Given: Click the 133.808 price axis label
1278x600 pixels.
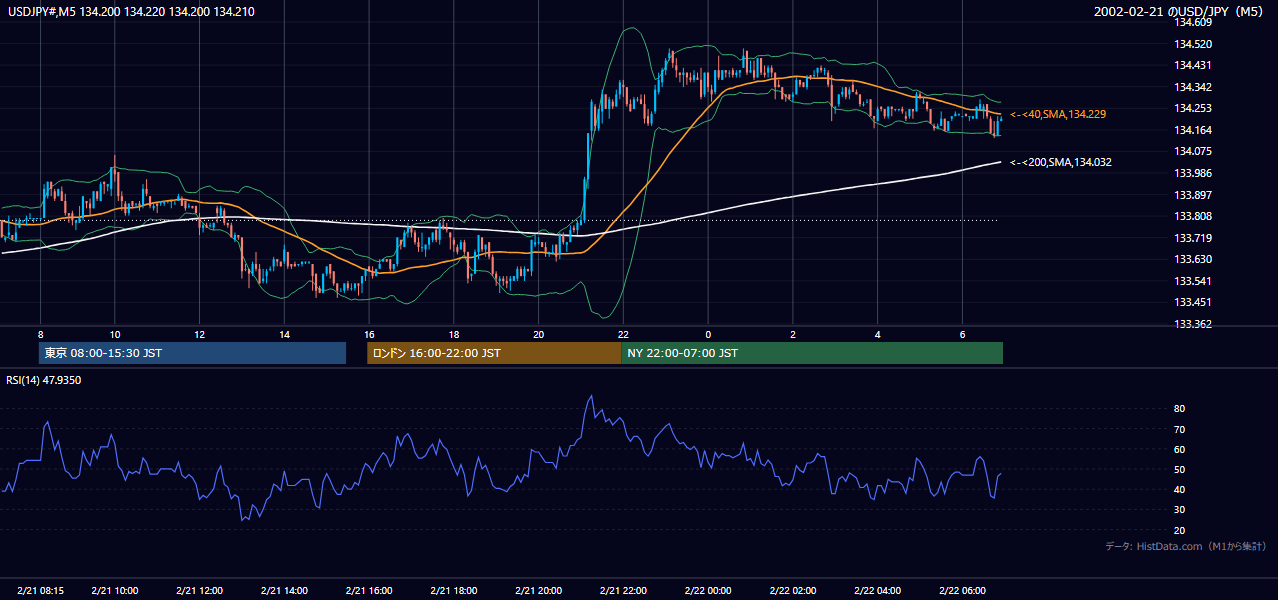Looking at the screenshot, I should 1193,216.
